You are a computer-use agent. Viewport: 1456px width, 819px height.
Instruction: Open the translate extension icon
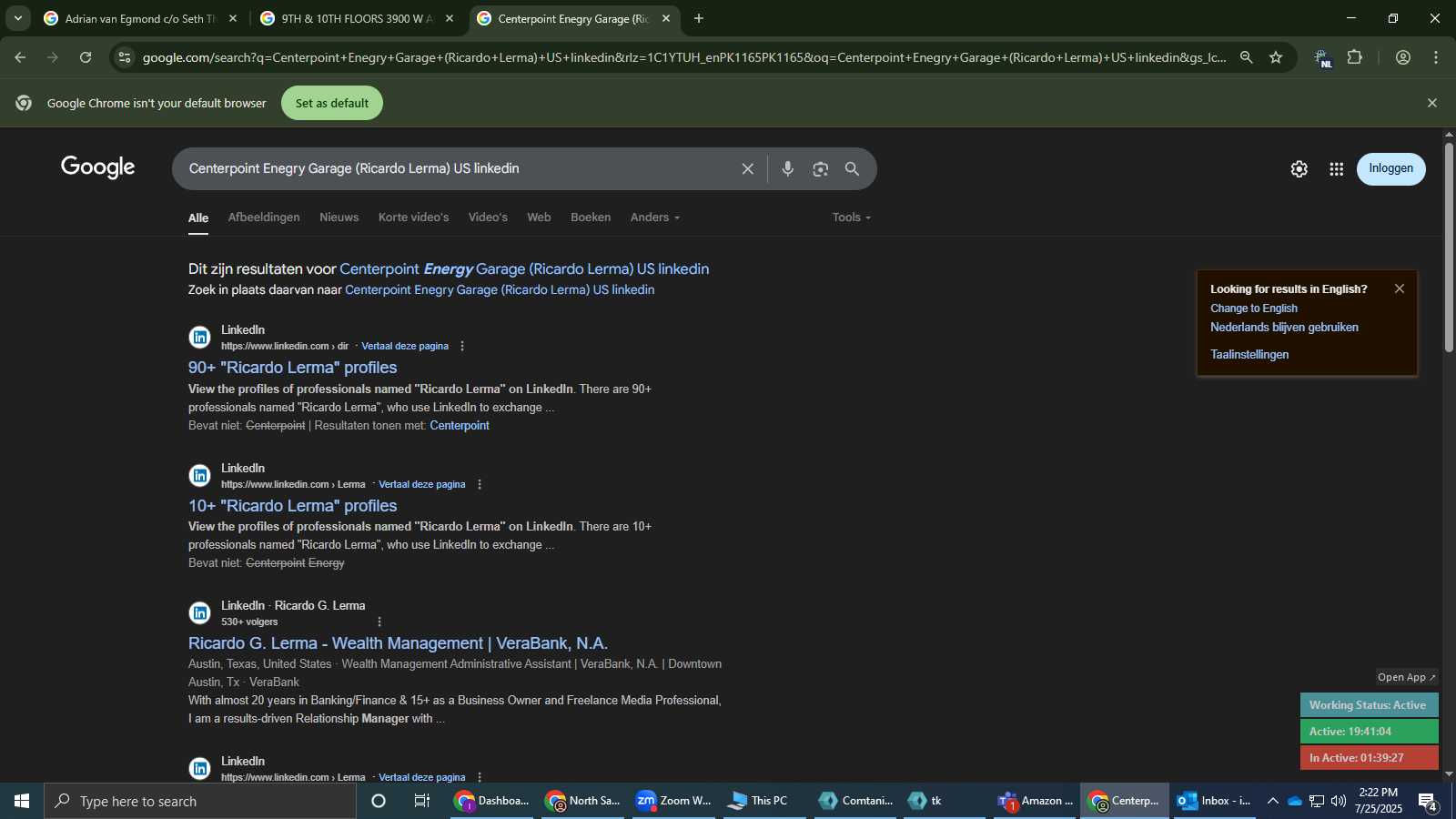click(1322, 58)
